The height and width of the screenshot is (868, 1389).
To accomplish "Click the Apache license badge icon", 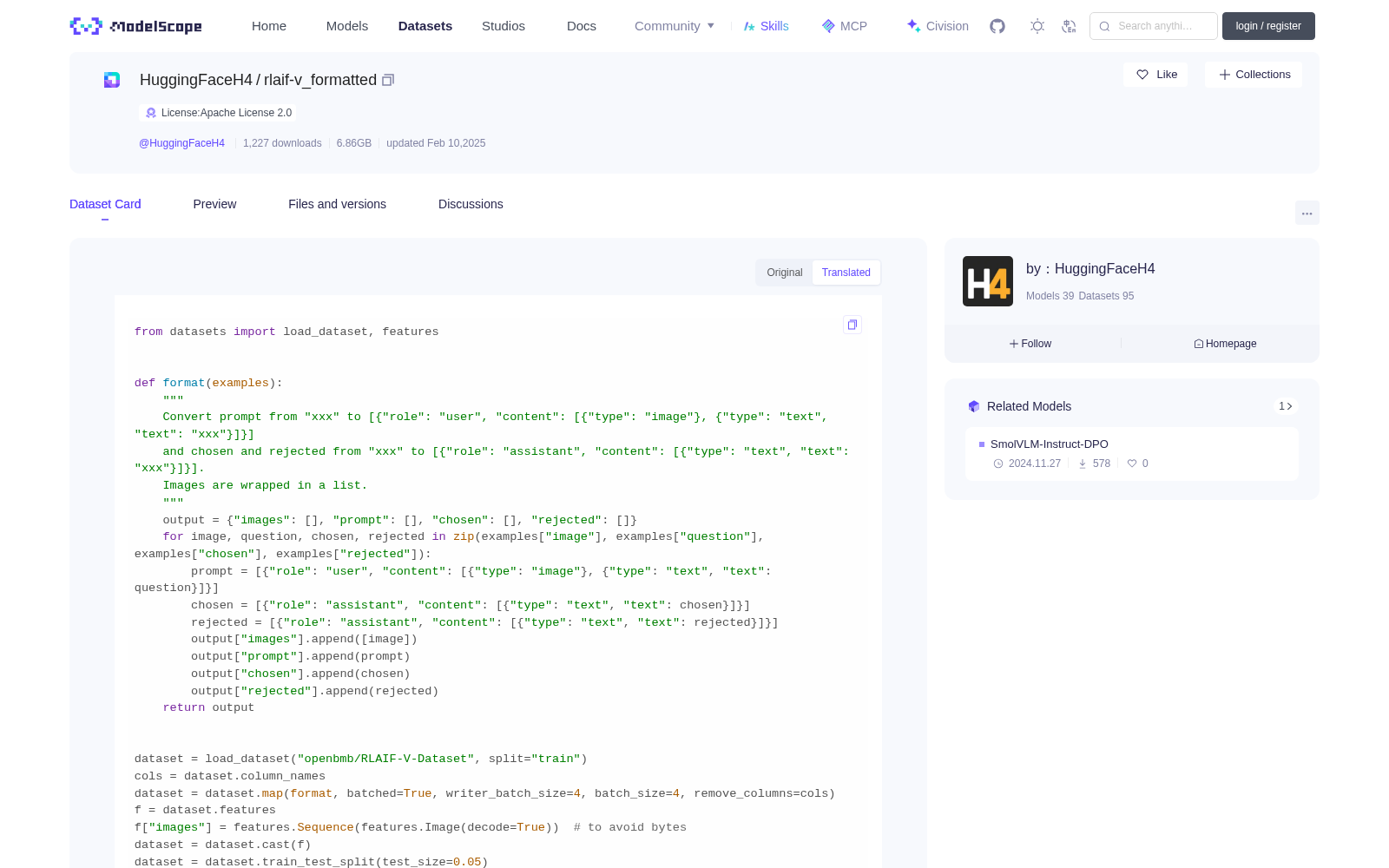I will coord(151,113).
